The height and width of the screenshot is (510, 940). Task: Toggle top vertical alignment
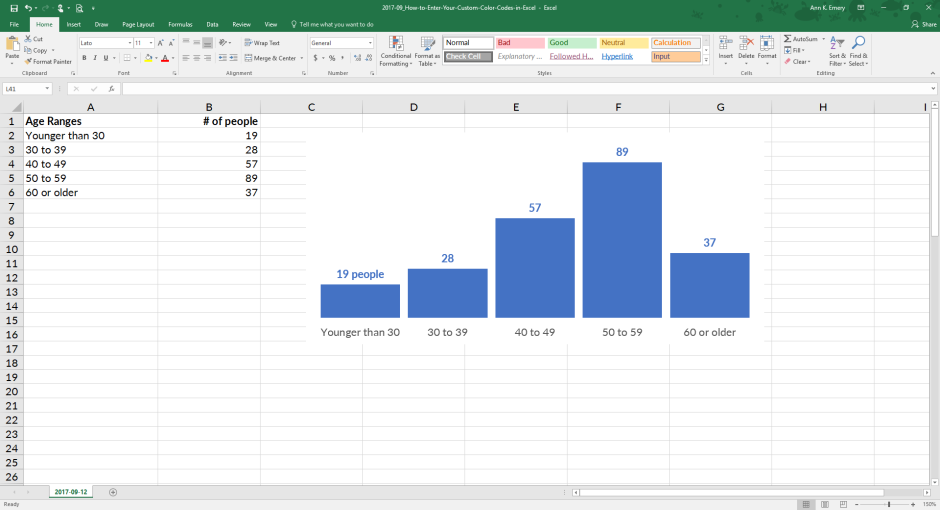coord(186,43)
